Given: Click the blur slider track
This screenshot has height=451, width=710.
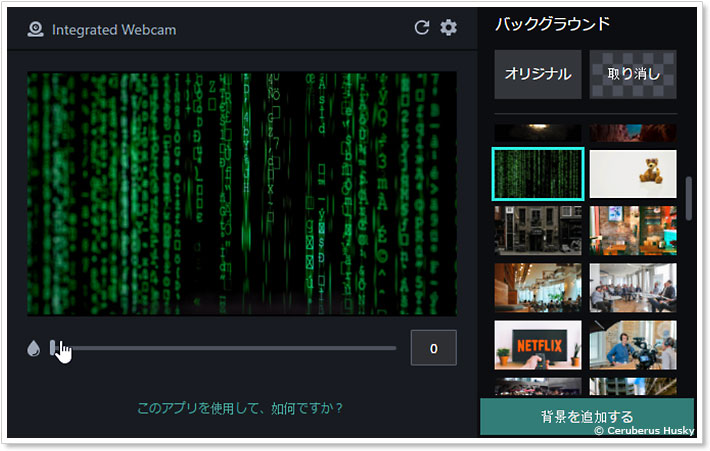Looking at the screenshot, I should click(224, 348).
